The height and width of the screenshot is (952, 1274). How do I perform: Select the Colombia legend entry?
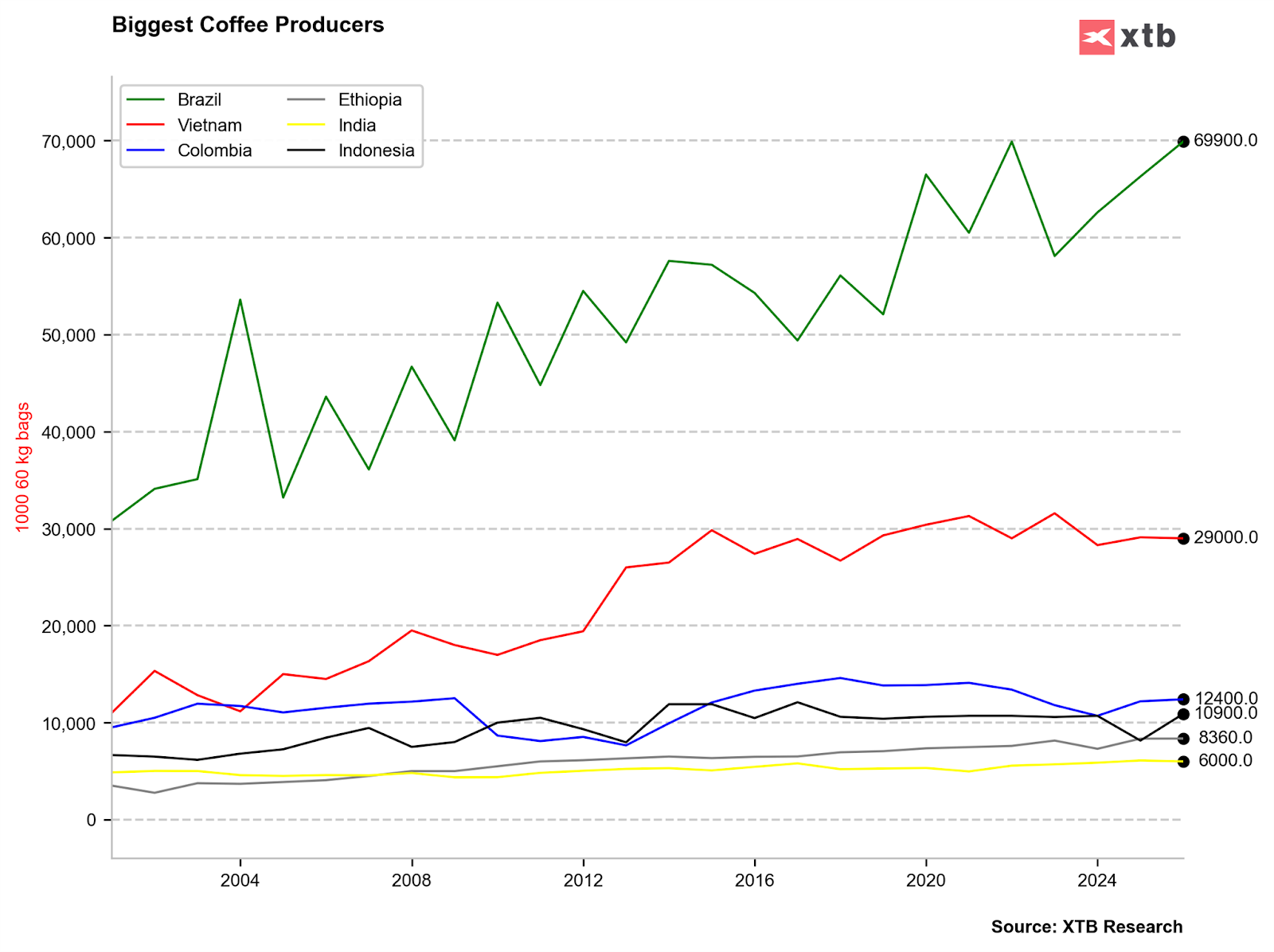tap(190, 150)
